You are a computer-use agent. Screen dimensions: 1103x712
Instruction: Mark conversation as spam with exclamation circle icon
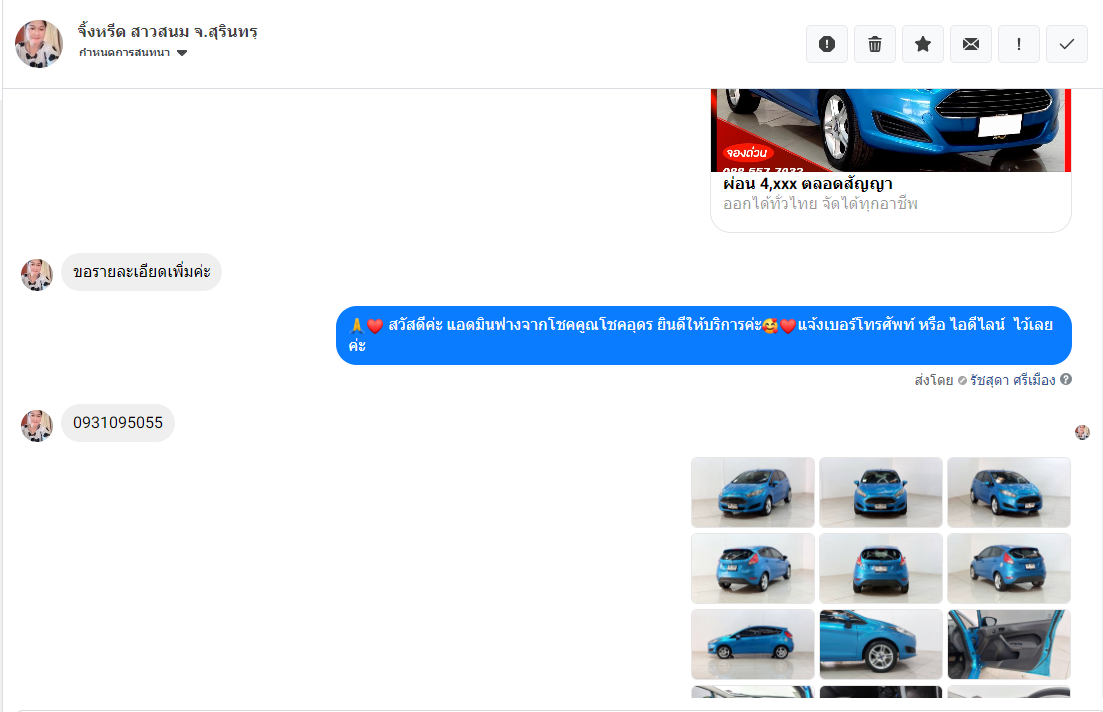tap(827, 44)
